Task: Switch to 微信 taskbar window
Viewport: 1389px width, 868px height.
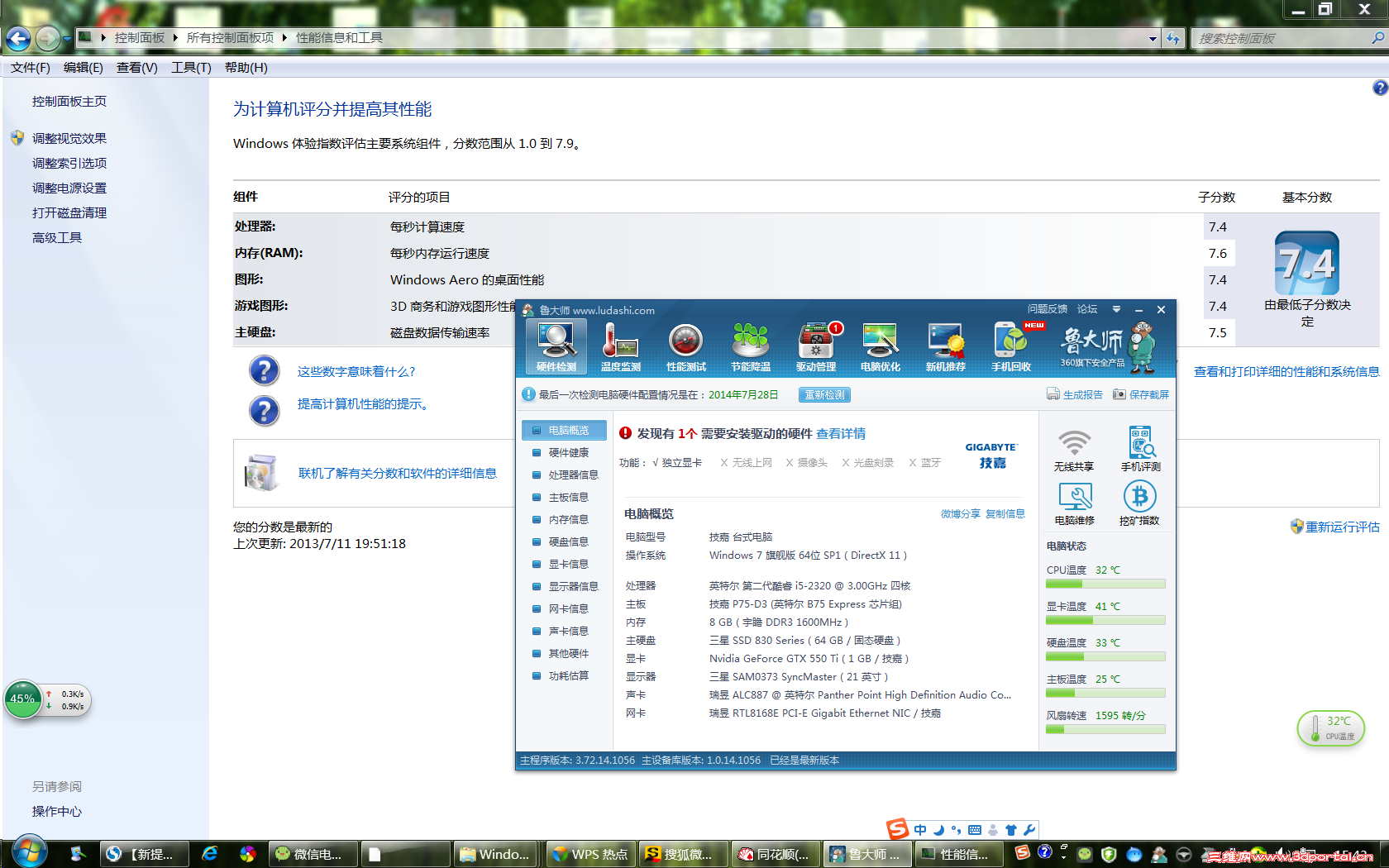Action: [x=314, y=854]
